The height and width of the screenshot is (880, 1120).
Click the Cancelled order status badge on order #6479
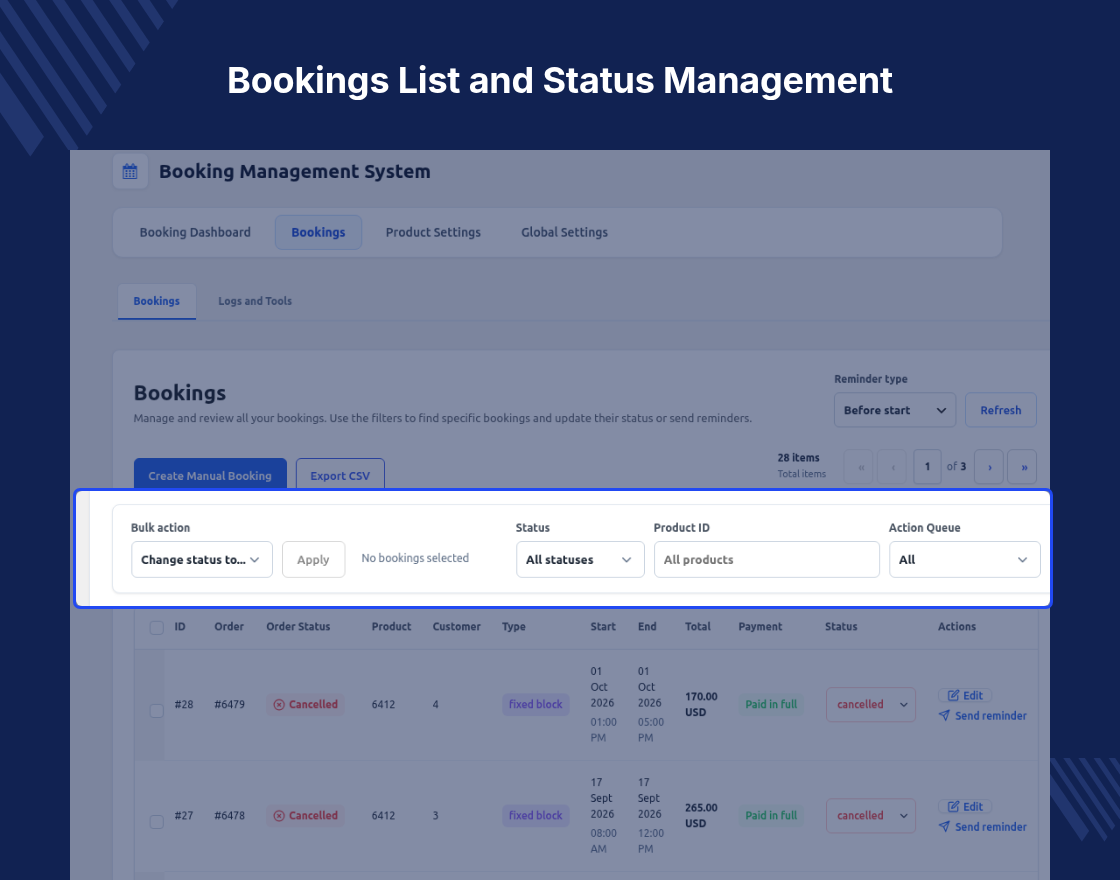pos(306,704)
